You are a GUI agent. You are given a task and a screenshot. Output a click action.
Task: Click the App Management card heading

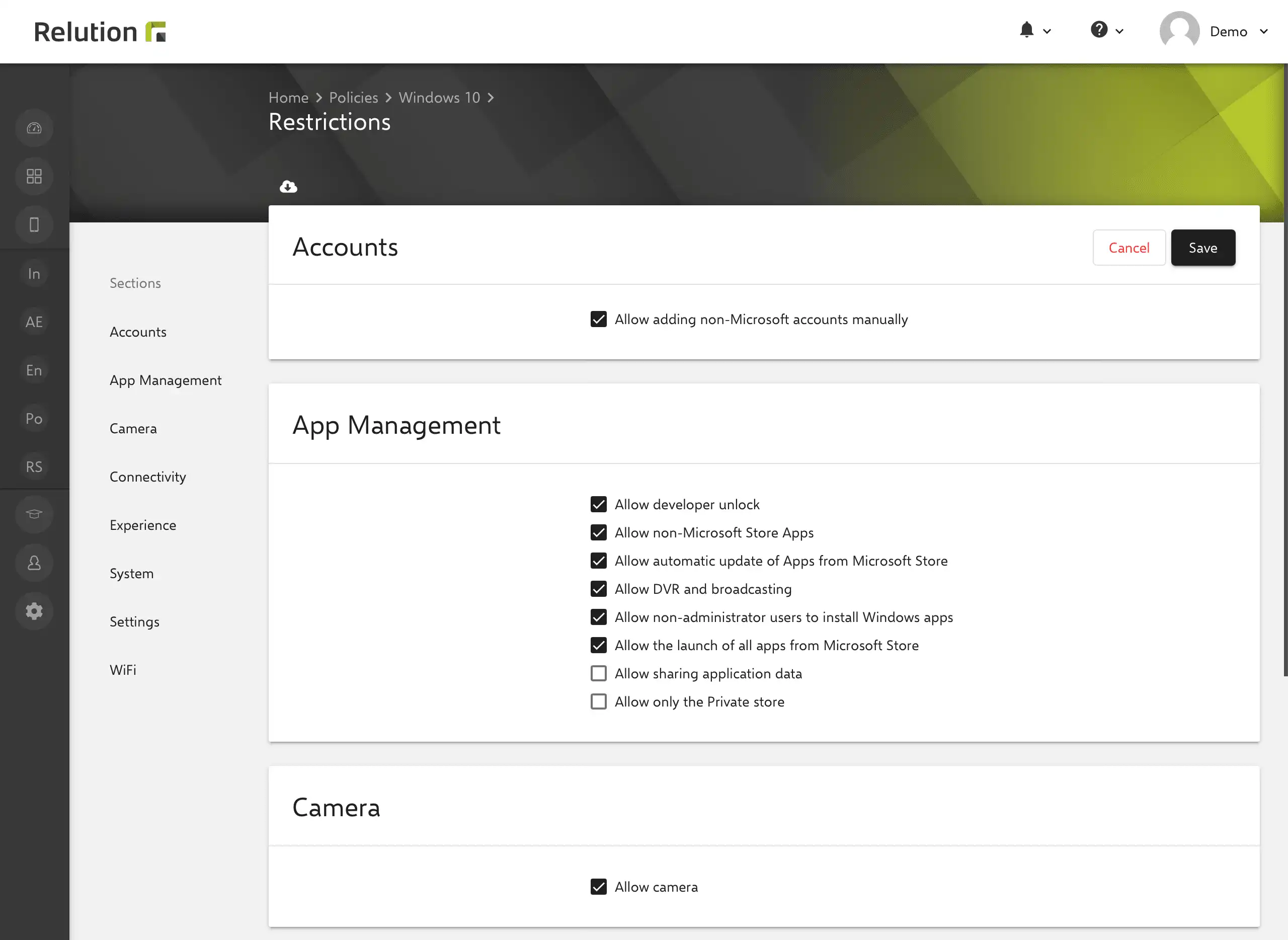tap(396, 426)
